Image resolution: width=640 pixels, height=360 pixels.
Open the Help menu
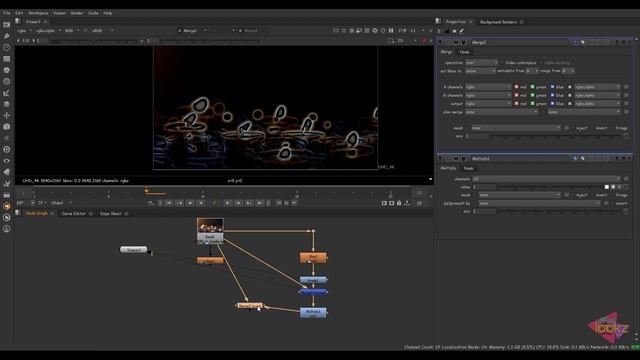coord(108,13)
